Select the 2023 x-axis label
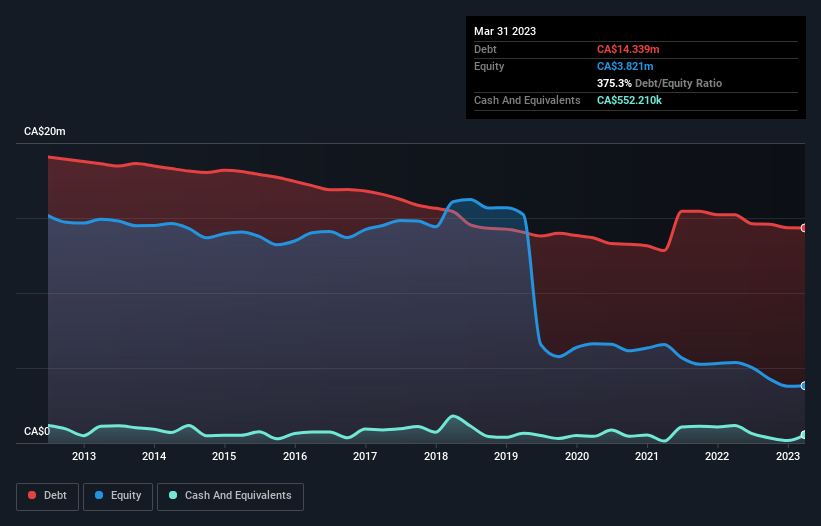Image resolution: width=821 pixels, height=526 pixels. [x=787, y=456]
